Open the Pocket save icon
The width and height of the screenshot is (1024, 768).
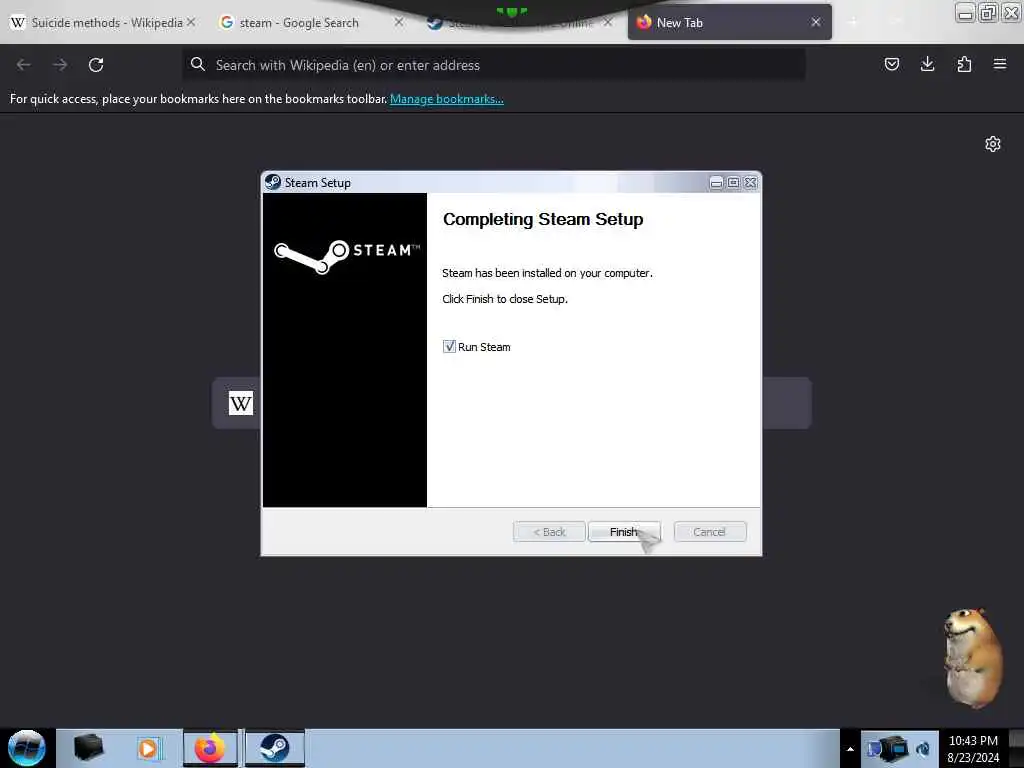click(891, 64)
